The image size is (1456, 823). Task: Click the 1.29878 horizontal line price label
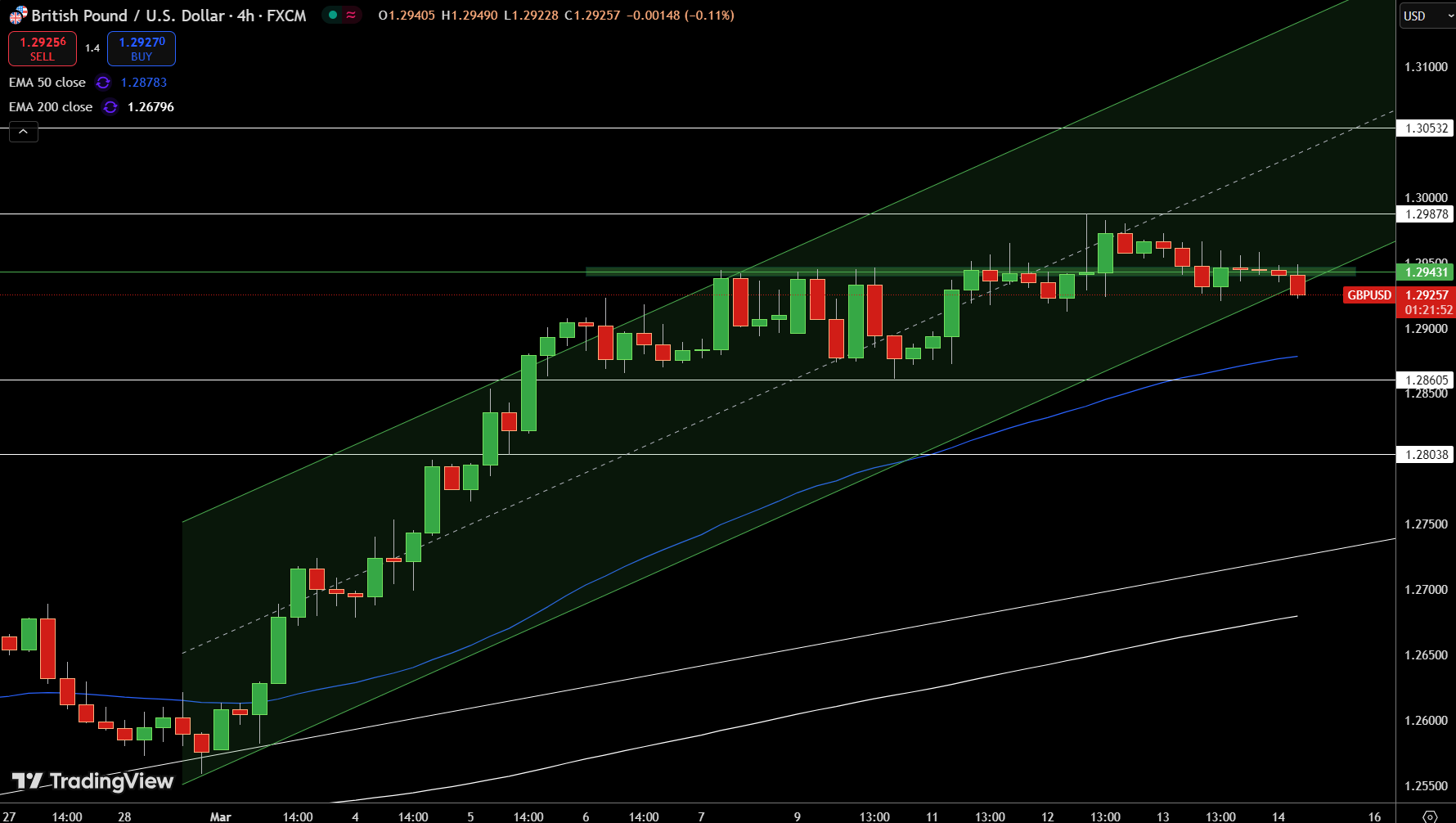pyautogui.click(x=1426, y=214)
